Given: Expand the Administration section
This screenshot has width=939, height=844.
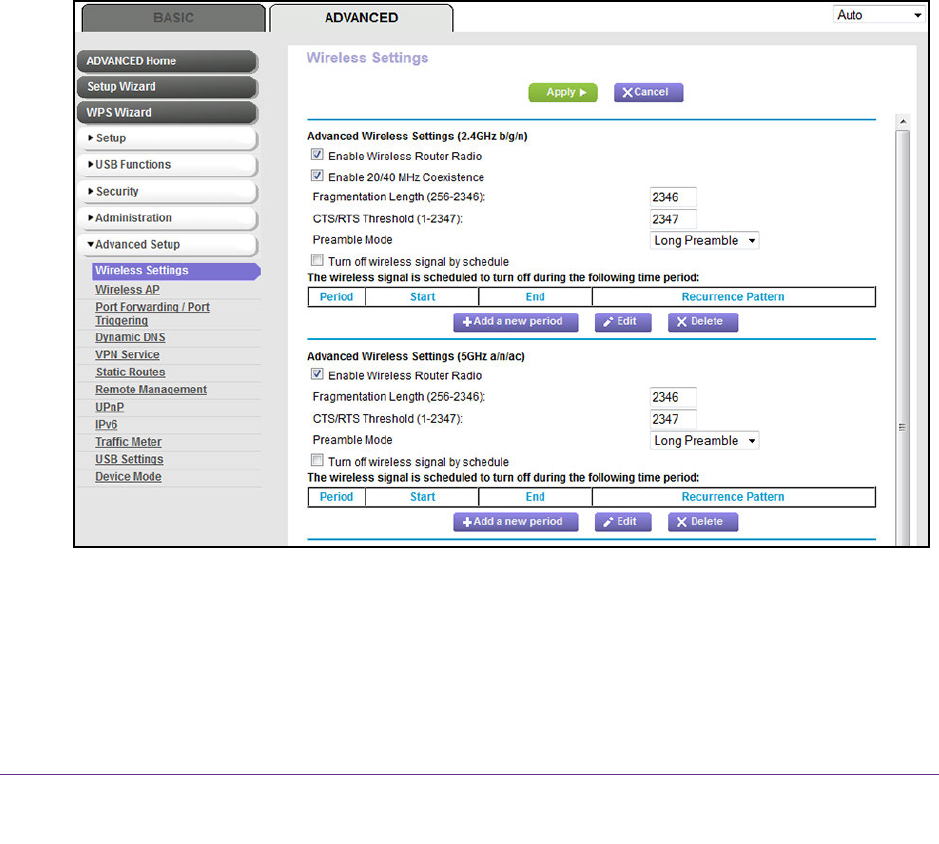Looking at the screenshot, I should [167, 218].
